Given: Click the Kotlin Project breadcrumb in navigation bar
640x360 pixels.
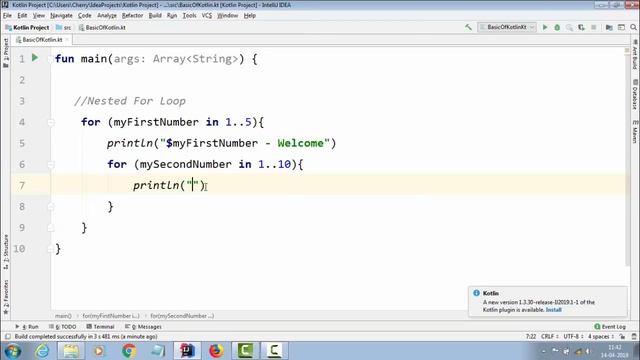Looking at the screenshot, I should [x=27, y=27].
